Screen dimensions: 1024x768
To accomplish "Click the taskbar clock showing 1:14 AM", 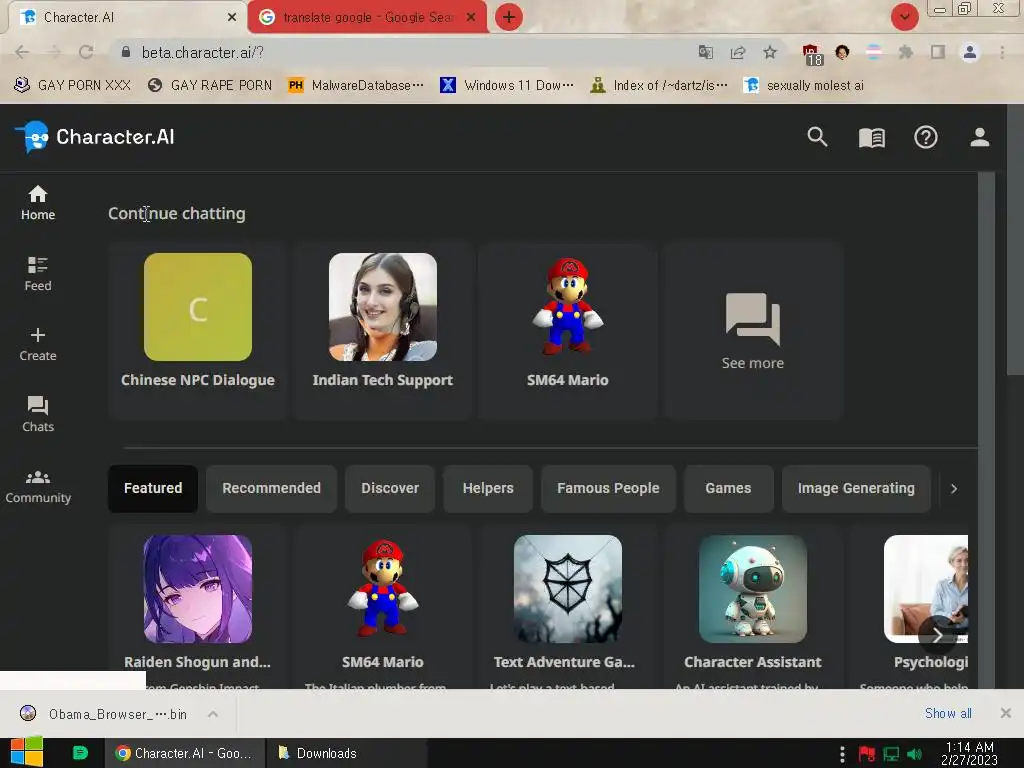I will (970, 754).
